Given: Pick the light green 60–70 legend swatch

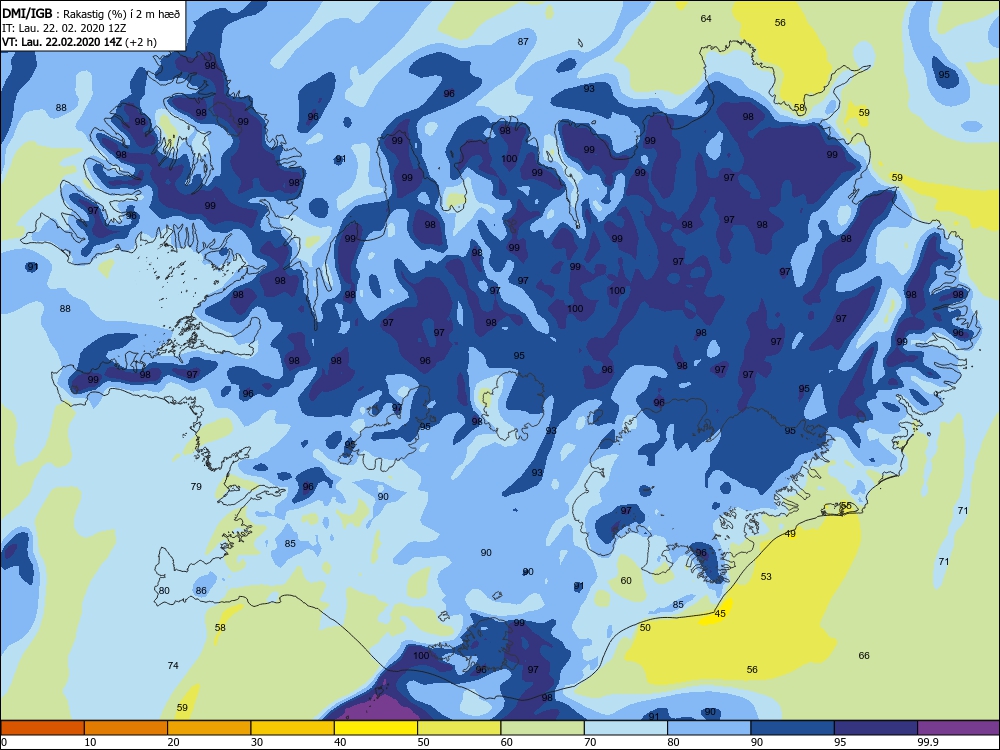Looking at the screenshot, I should tap(543, 728).
